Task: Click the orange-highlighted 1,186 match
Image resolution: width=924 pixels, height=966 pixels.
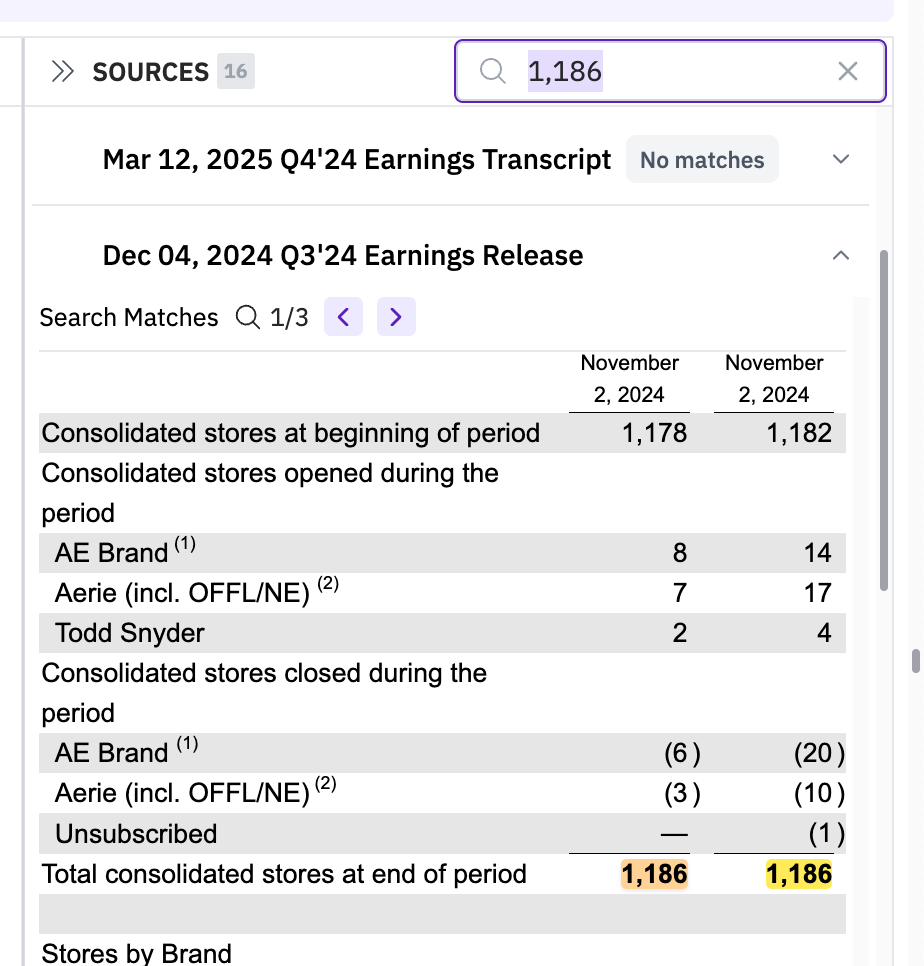Action: click(x=655, y=874)
